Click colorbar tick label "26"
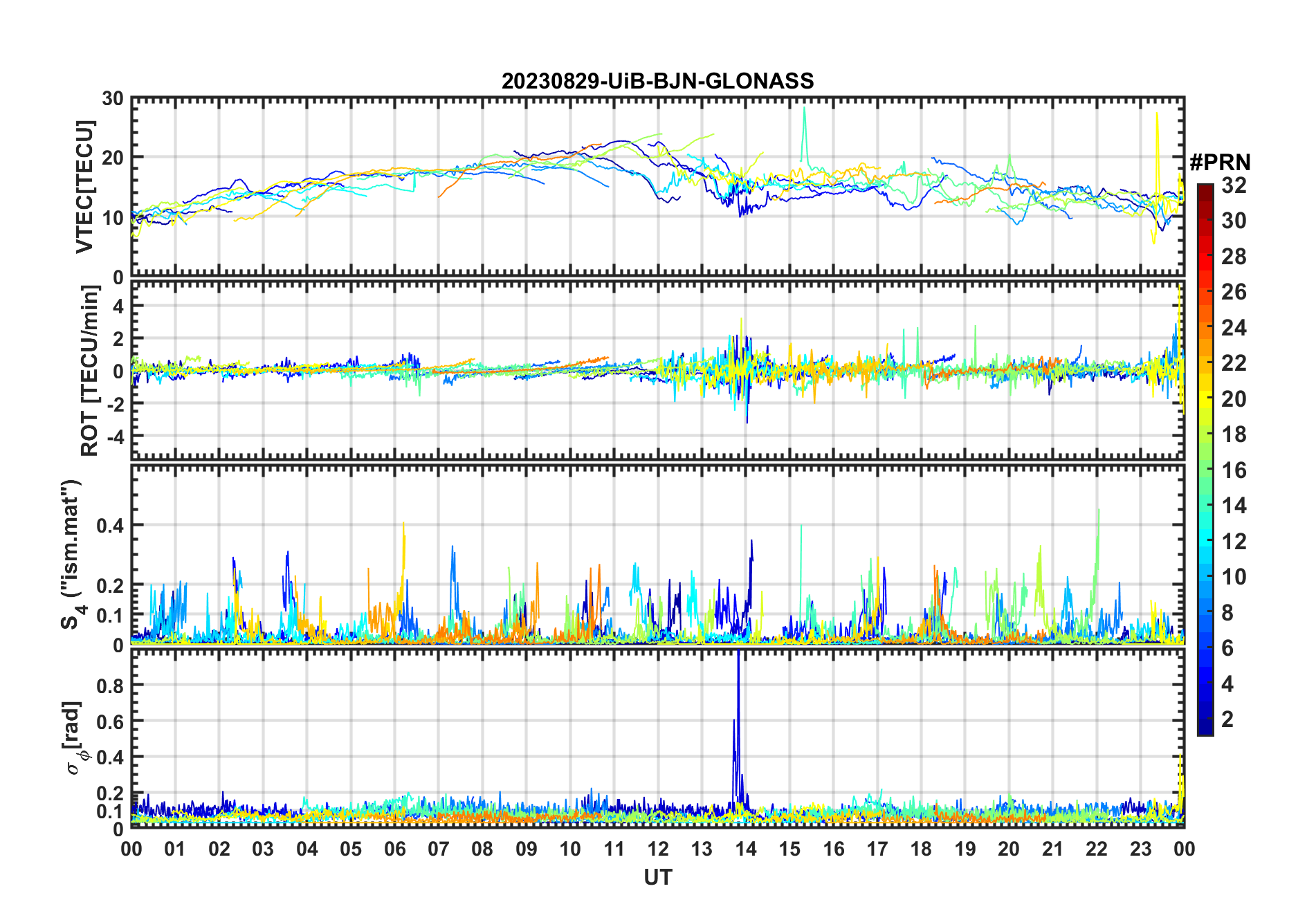Image resolution: width=1316 pixels, height=920 pixels. (x=1234, y=292)
